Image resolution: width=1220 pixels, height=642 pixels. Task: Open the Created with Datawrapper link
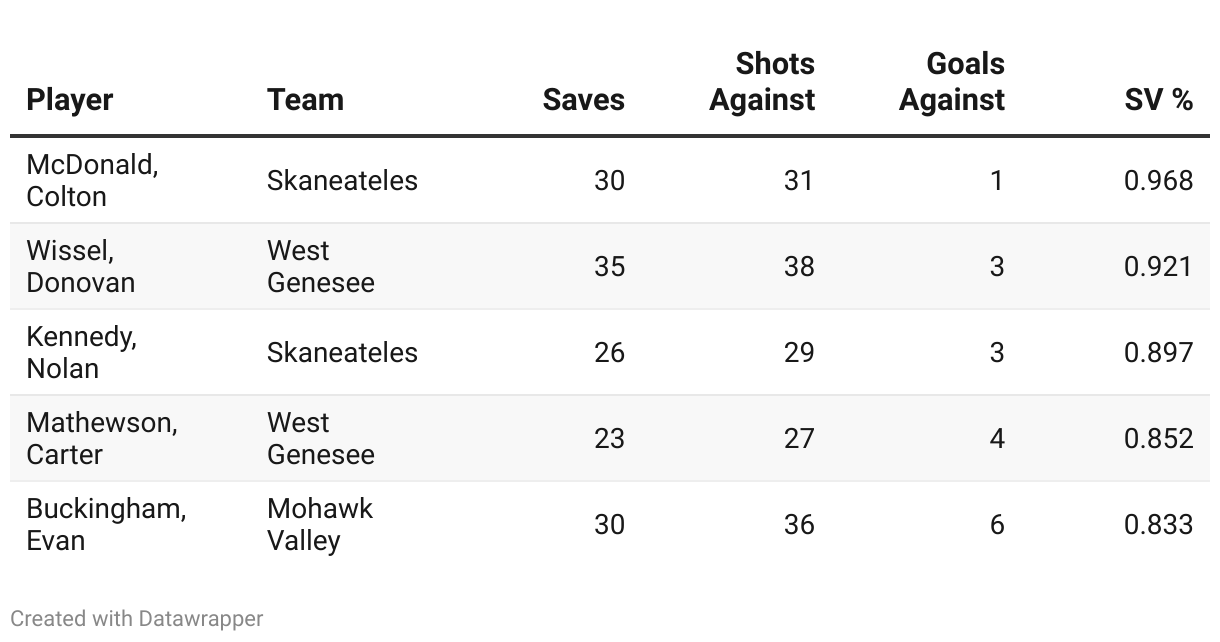coord(137,619)
